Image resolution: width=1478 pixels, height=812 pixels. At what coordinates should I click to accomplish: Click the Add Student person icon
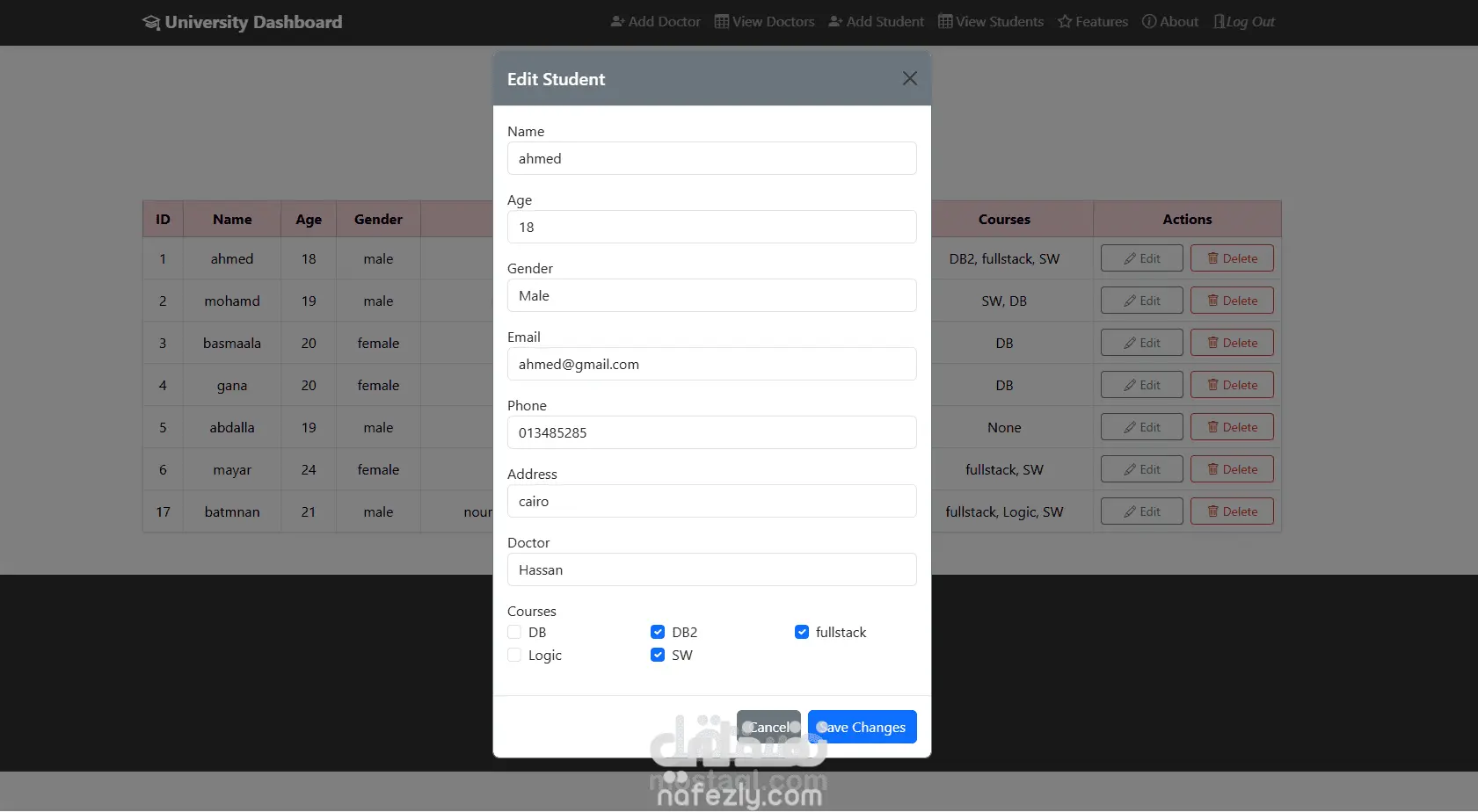(x=835, y=21)
